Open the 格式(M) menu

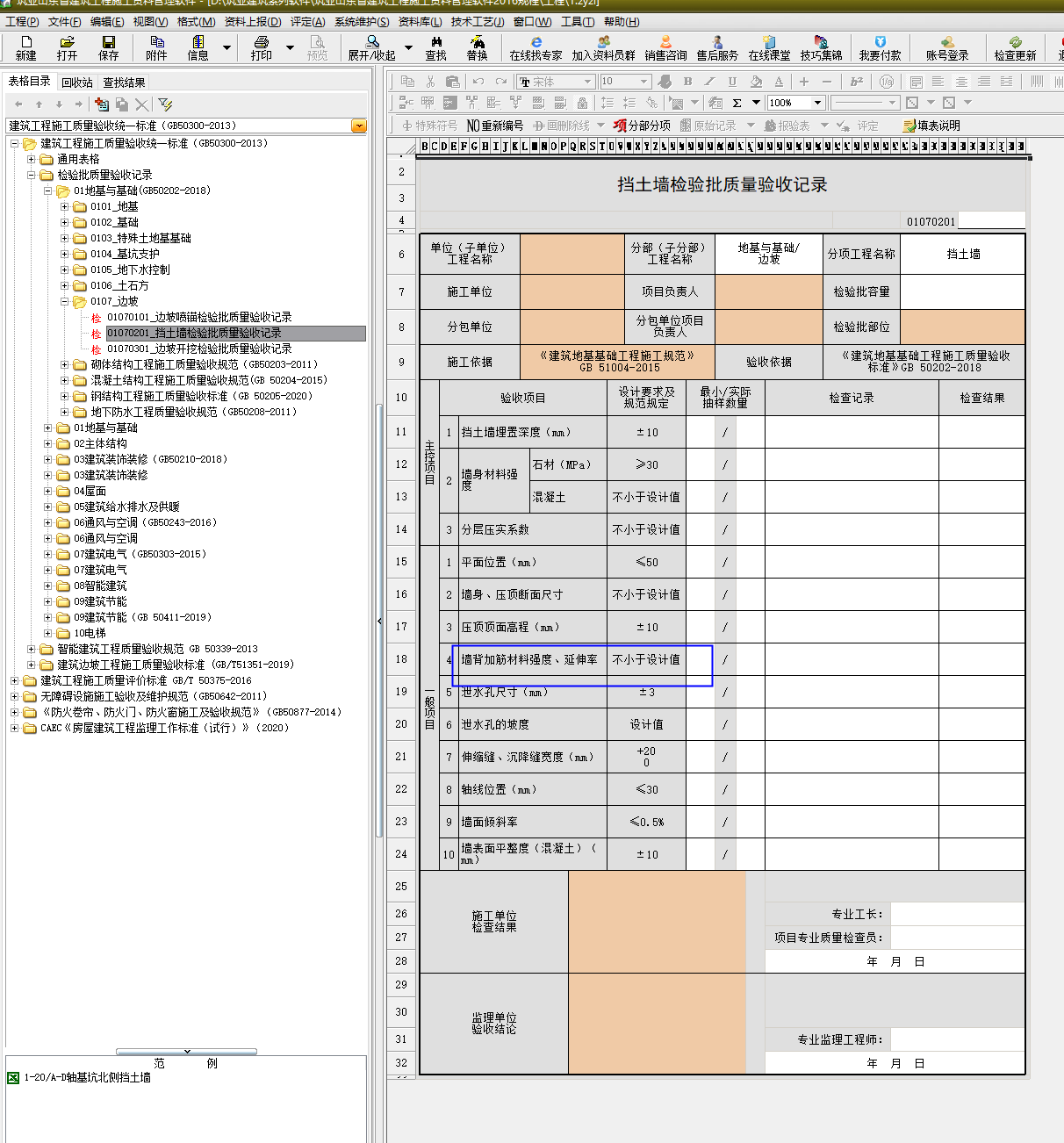pyautogui.click(x=196, y=21)
